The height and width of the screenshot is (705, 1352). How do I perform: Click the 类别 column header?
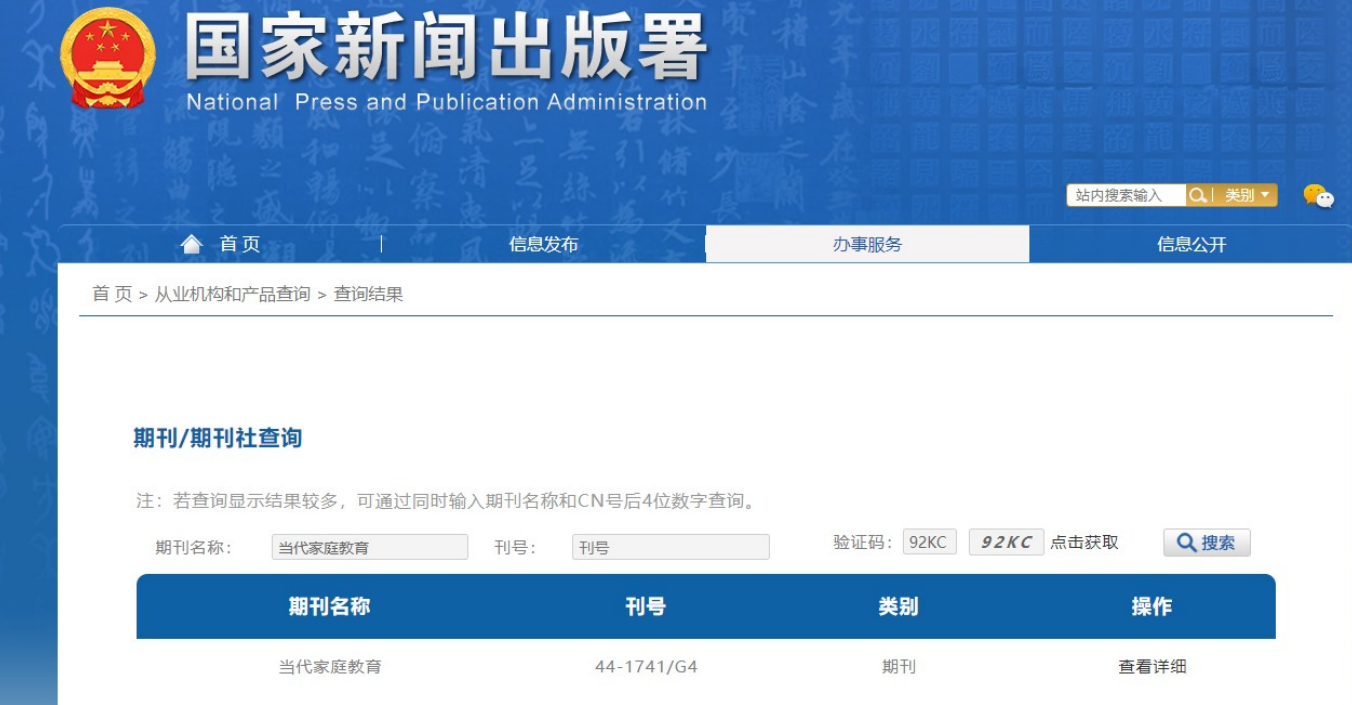pyautogui.click(x=899, y=607)
